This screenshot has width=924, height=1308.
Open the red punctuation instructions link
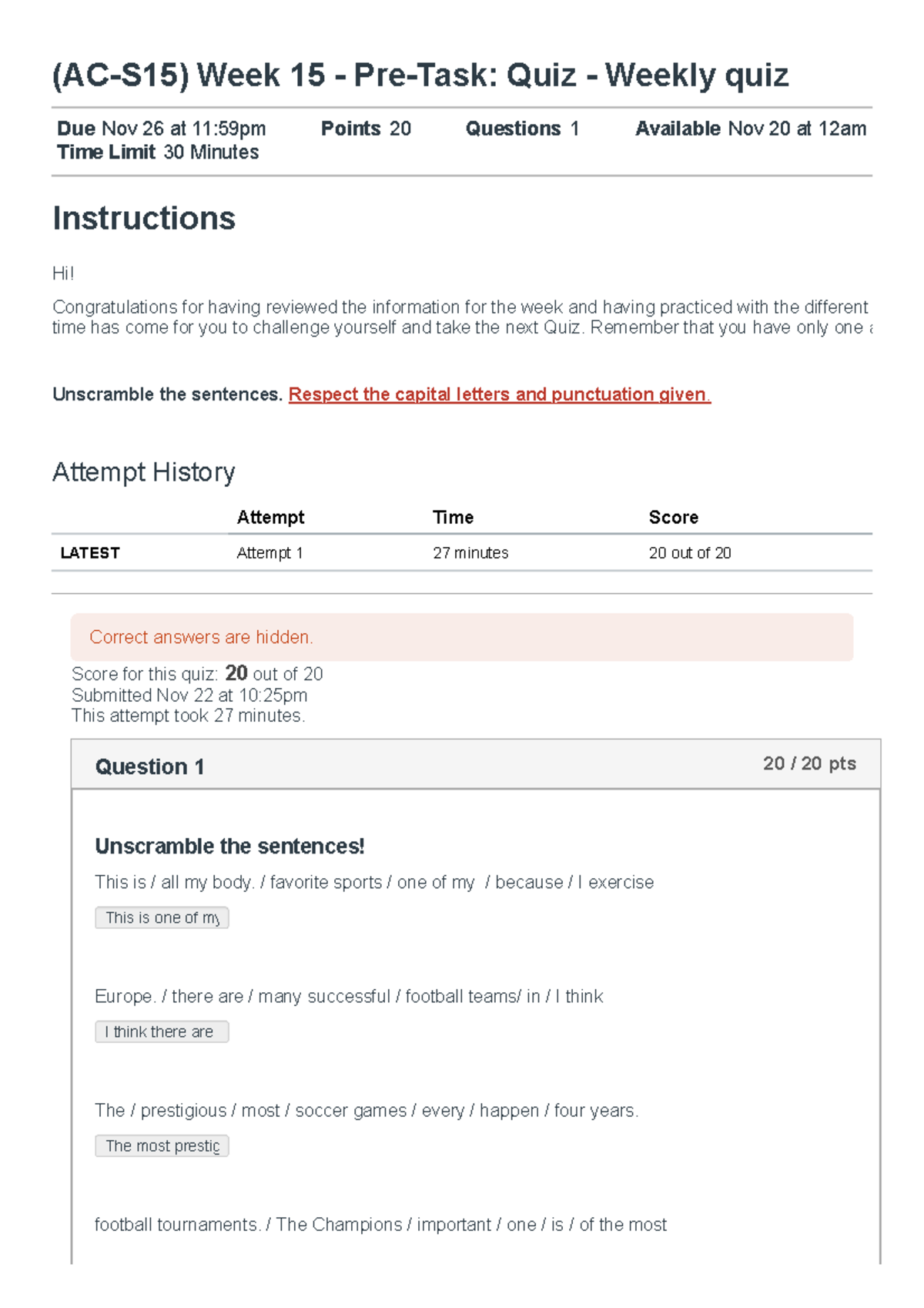[499, 394]
